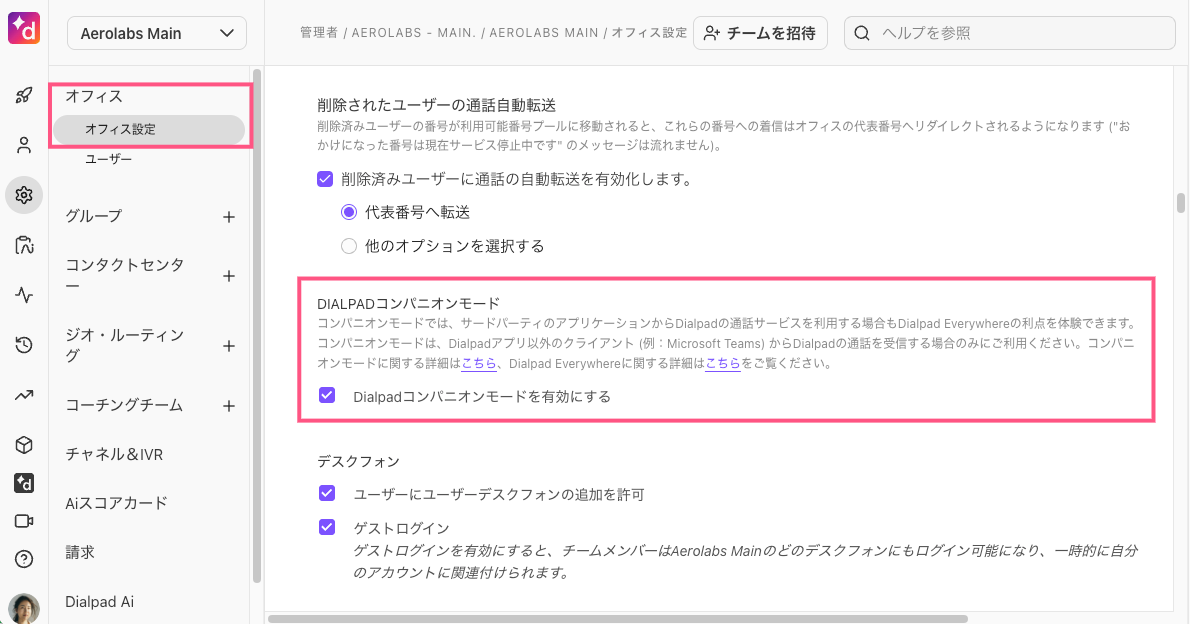Open 請求 billing menu item

(x=80, y=553)
